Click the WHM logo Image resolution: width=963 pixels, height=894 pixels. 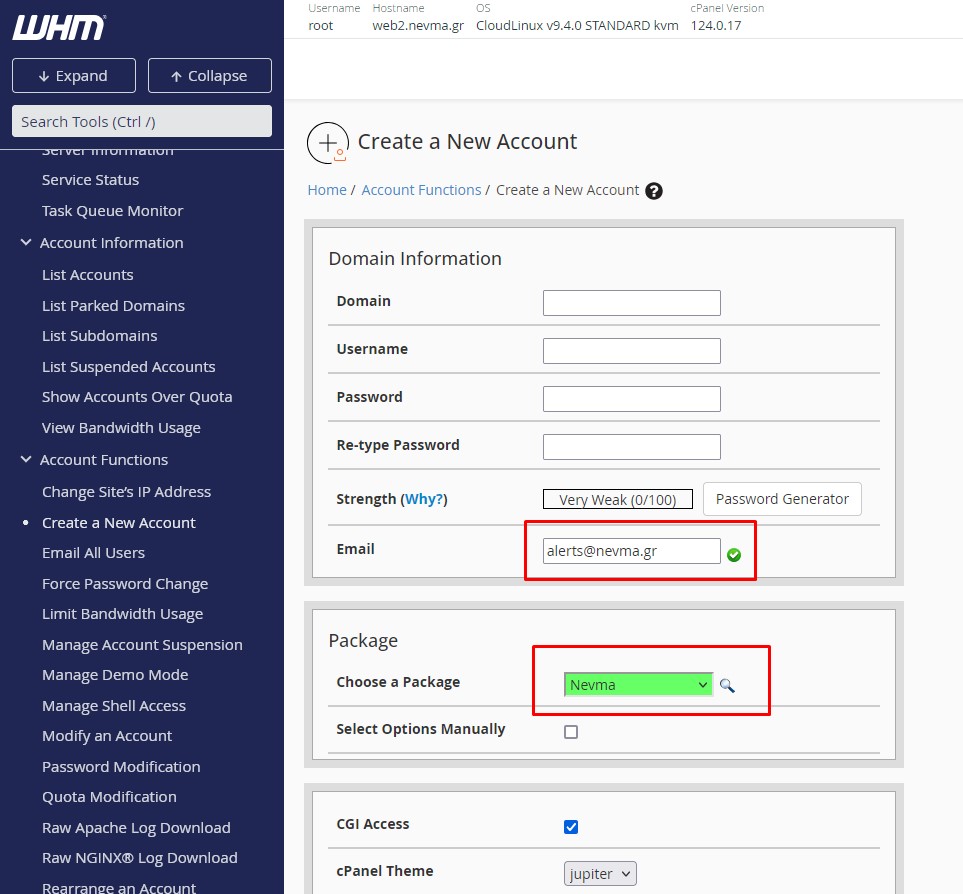click(x=59, y=28)
